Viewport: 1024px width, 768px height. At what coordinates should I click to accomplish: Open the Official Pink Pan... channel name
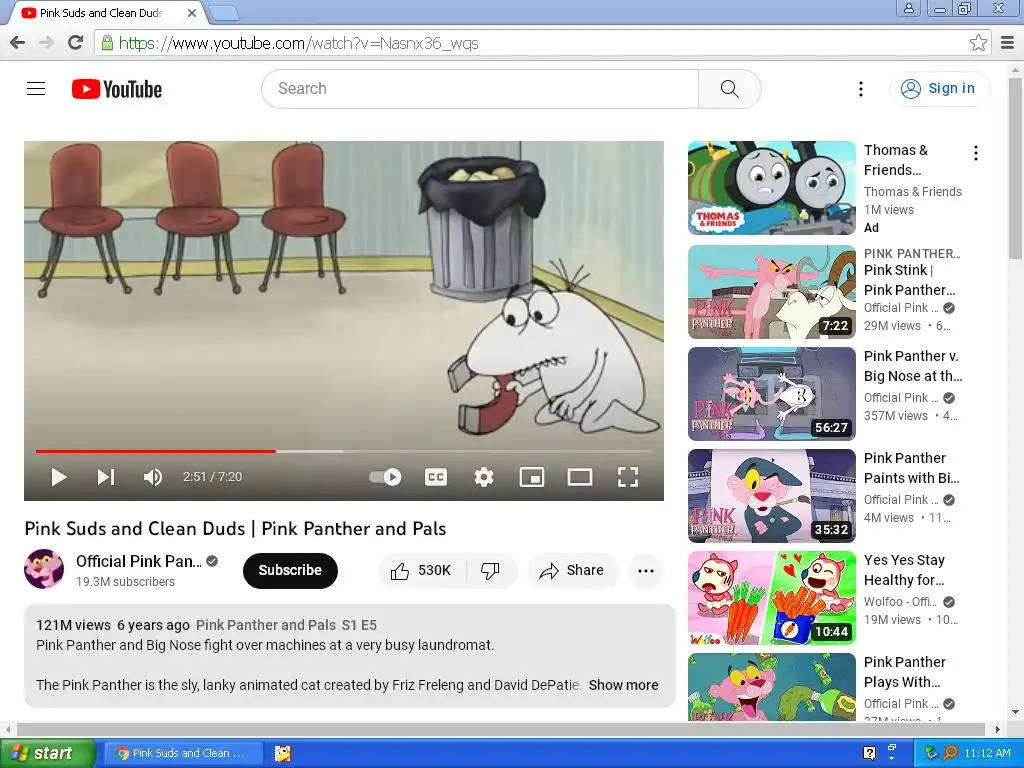tap(138, 562)
